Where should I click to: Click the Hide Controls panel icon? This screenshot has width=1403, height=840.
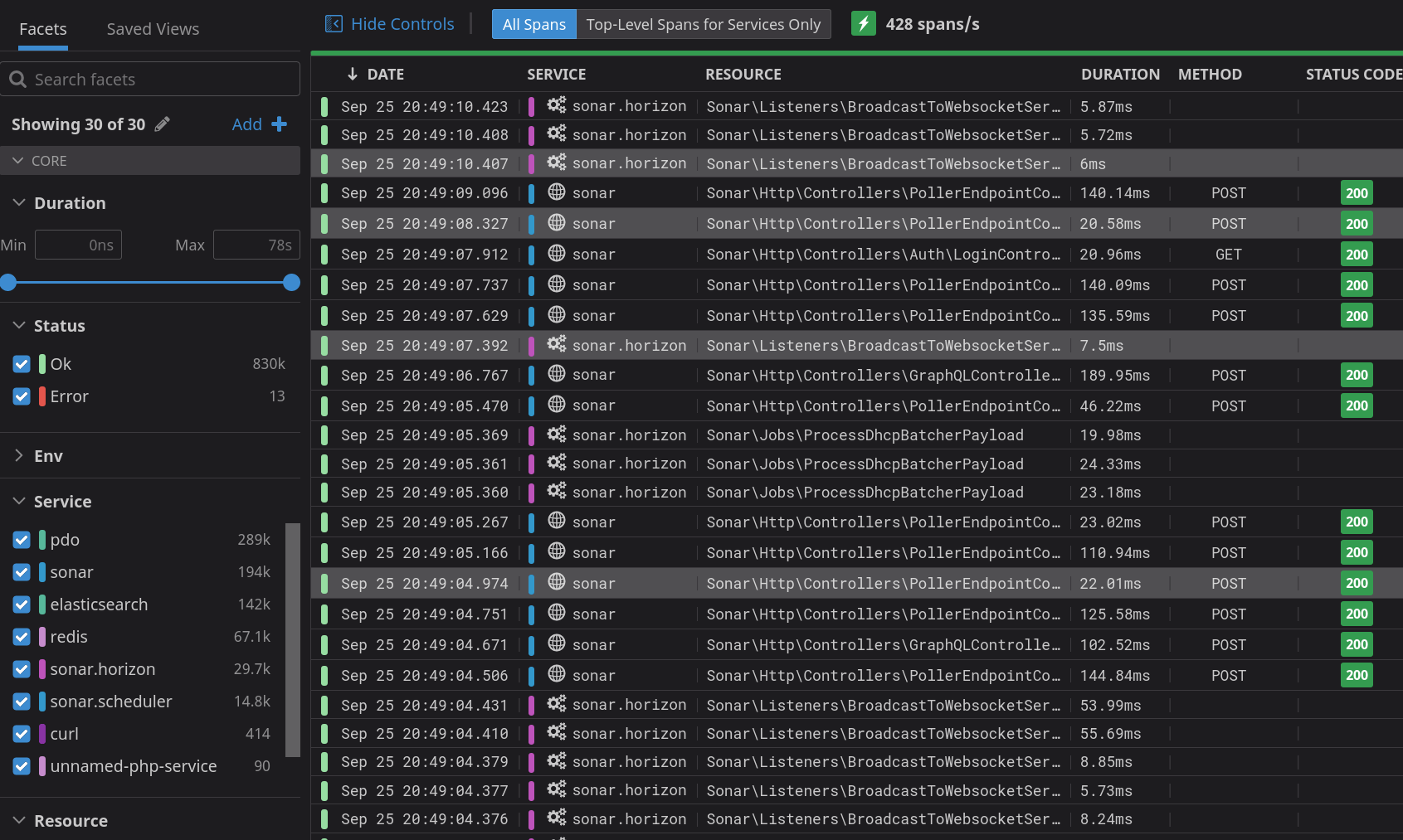(x=334, y=24)
